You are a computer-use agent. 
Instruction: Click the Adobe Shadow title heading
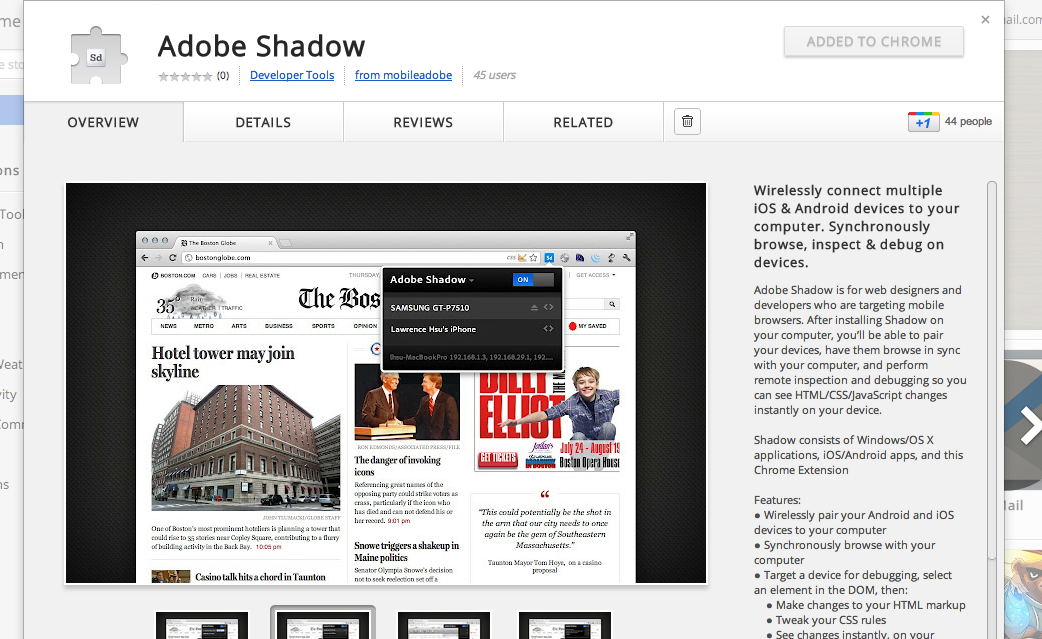(261, 46)
